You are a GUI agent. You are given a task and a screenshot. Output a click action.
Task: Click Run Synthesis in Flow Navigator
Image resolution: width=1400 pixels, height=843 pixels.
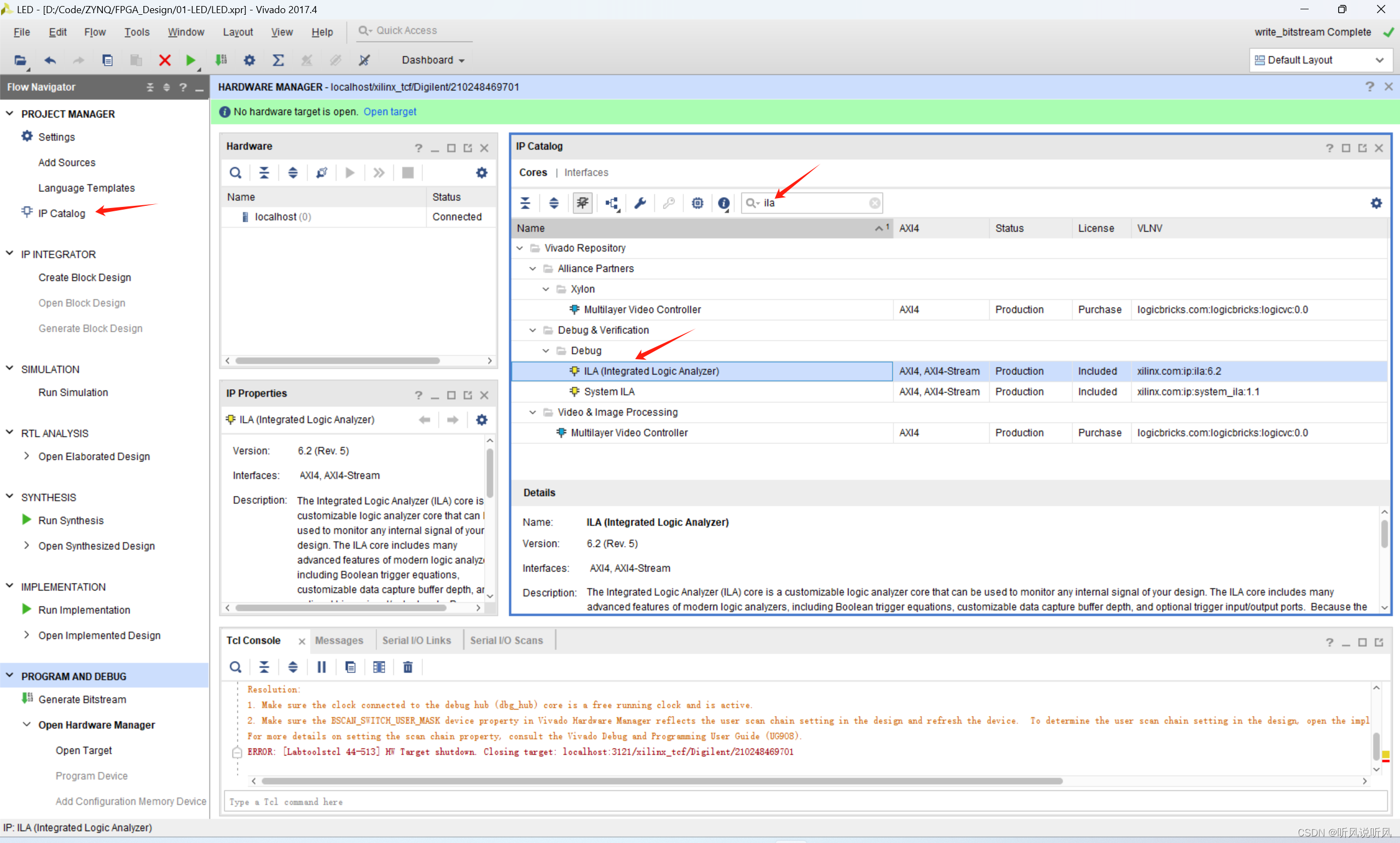(71, 521)
